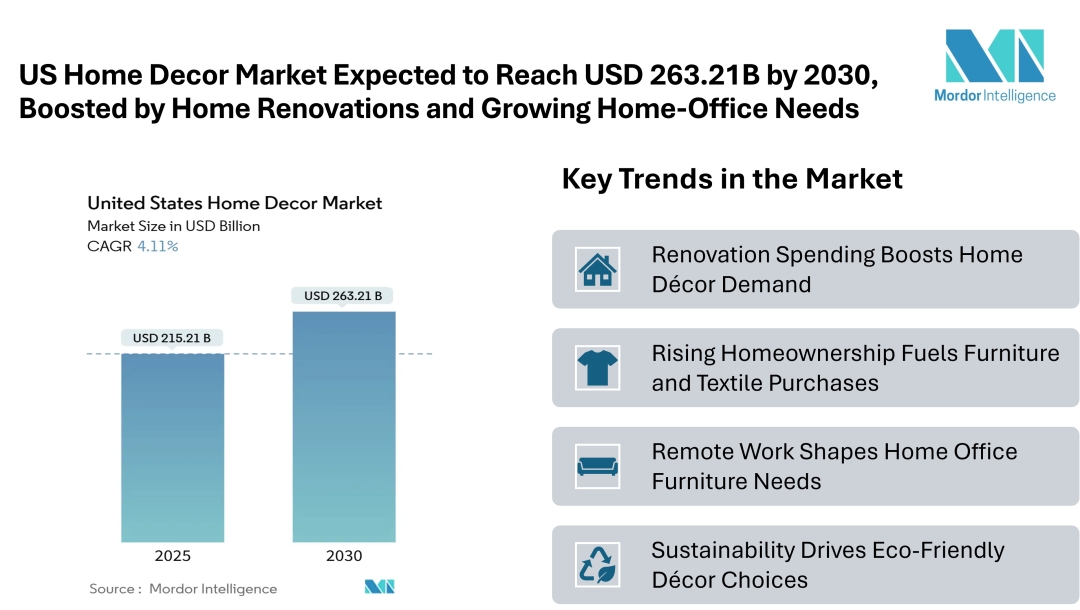This screenshot has height=610, width=1080.
Task: Click the "USD 263.21 B" value label
Action: click(x=344, y=294)
